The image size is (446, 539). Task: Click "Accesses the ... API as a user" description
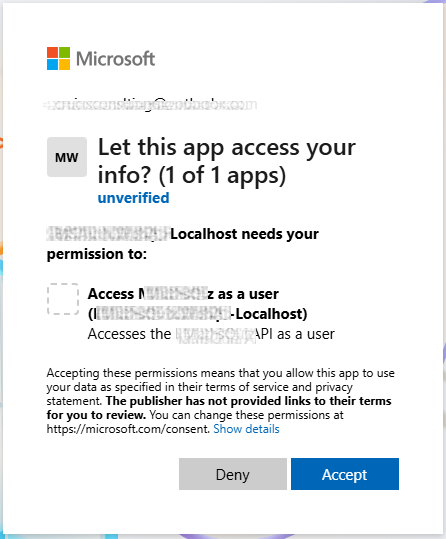(x=211, y=334)
